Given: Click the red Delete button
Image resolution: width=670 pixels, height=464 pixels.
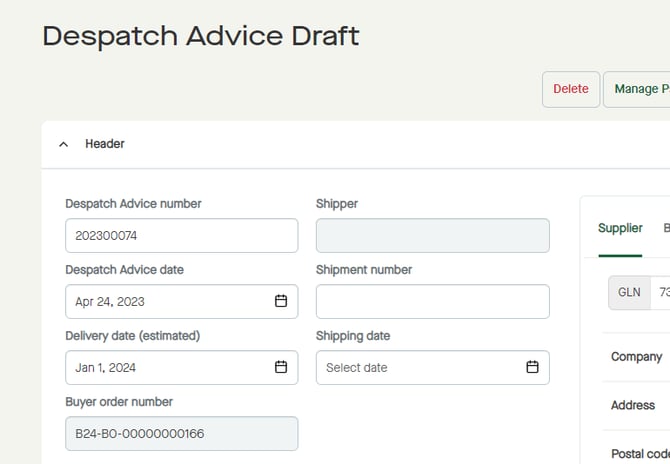Looking at the screenshot, I should [571, 89].
